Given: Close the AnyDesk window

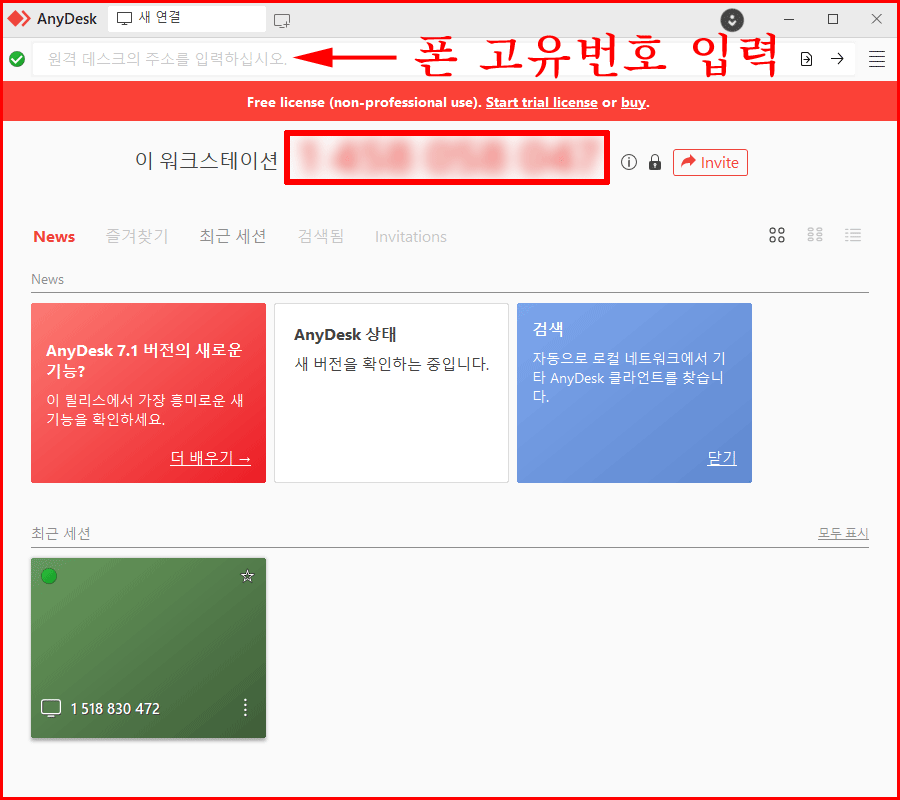Looking at the screenshot, I should click(876, 20).
